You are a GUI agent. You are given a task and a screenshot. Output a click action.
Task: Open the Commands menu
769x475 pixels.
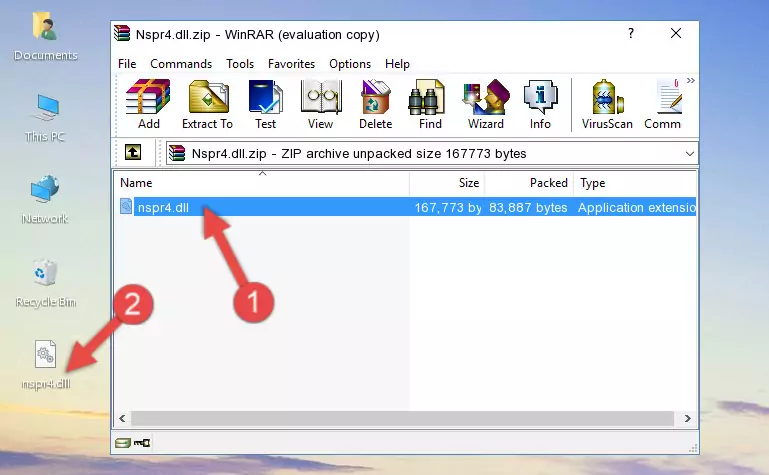[181, 64]
